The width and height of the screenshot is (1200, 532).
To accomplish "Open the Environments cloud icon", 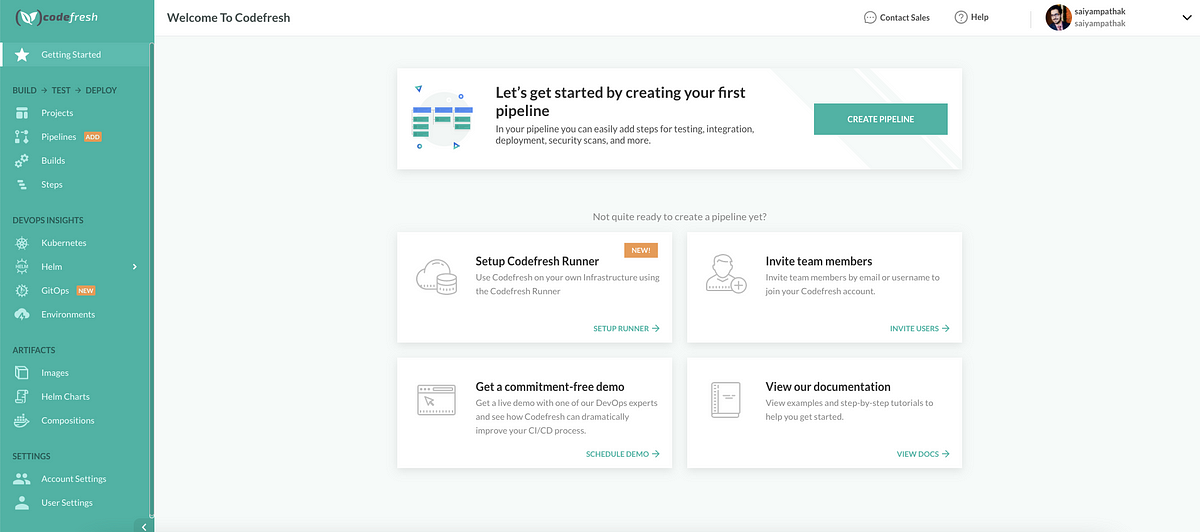I will pyautogui.click(x=22, y=315).
